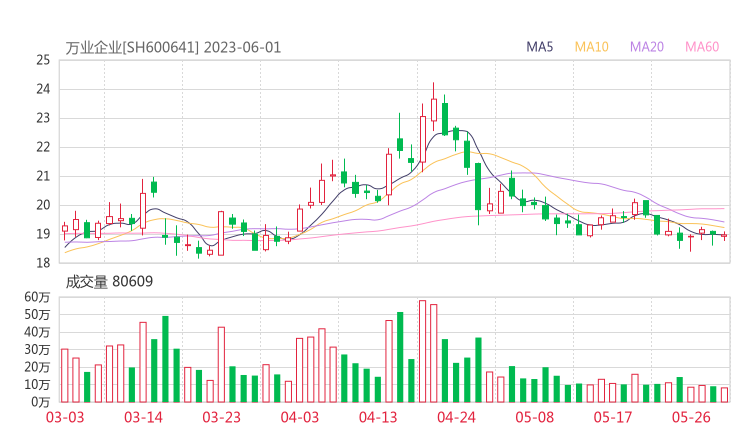740x440 pixels.
Task: Click the 0万 volume axis label
Action: pyautogui.click(x=40, y=402)
